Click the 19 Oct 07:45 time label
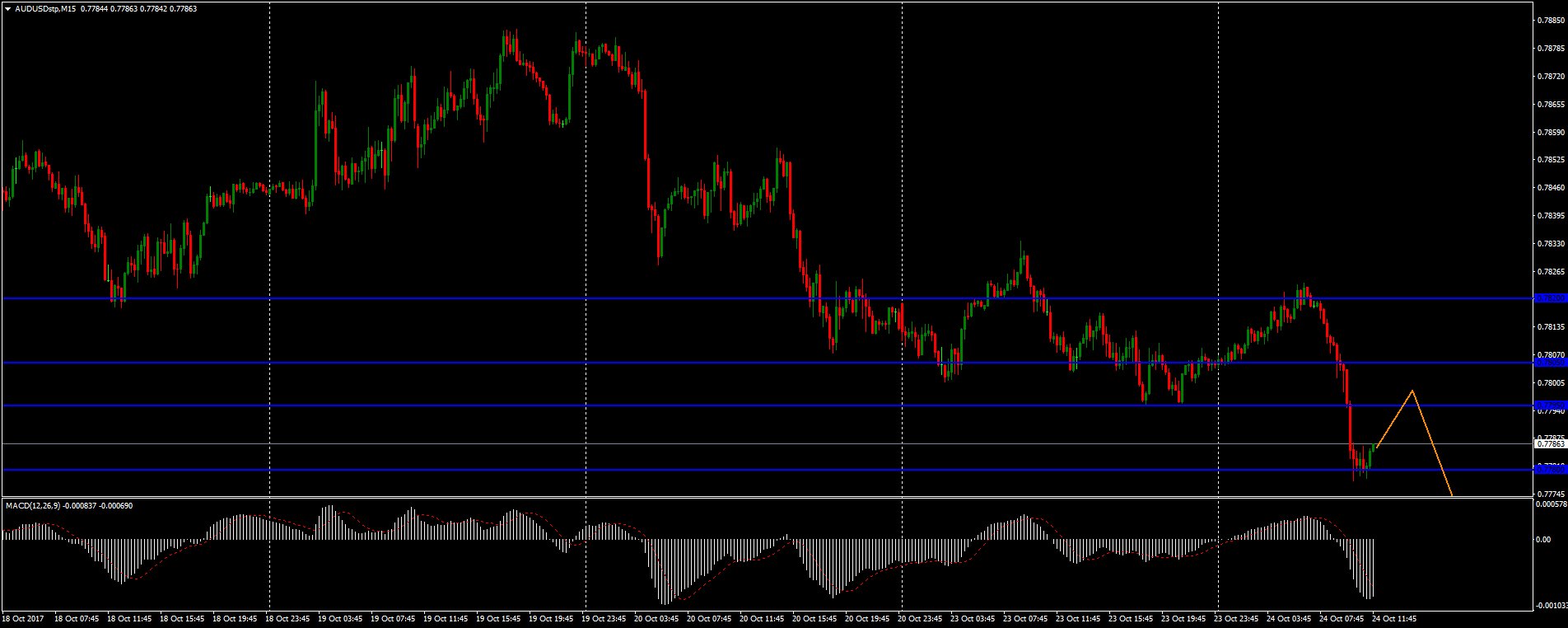Viewport: 1568px width, 628px height. click(x=392, y=618)
